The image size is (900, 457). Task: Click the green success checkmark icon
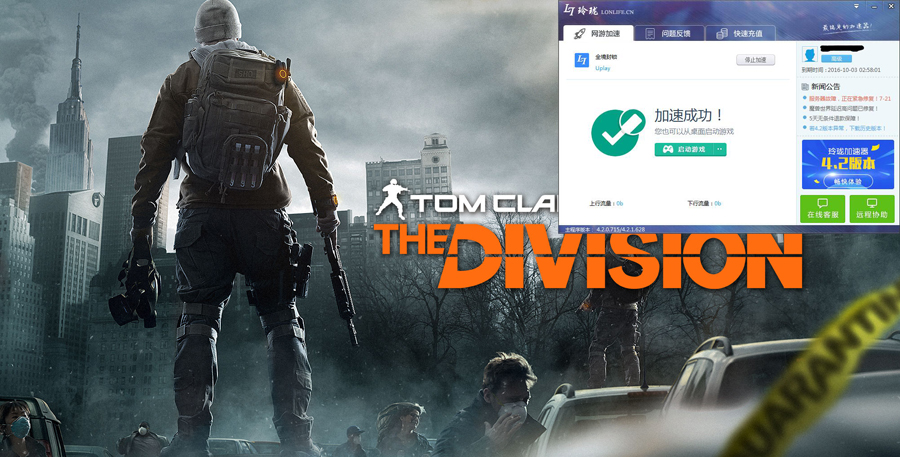click(x=617, y=132)
